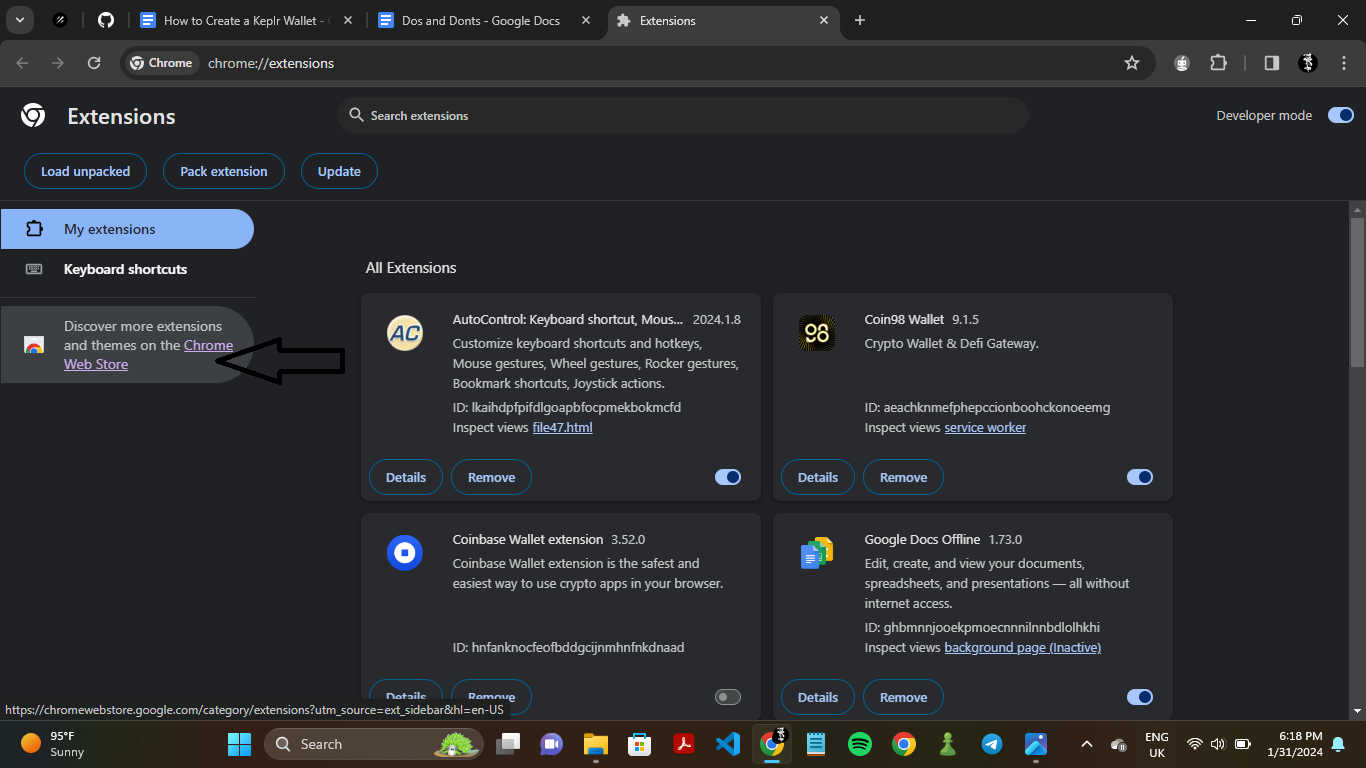The width and height of the screenshot is (1366, 768).
Task: Remove the Google Docs Offline extension
Action: 903,697
